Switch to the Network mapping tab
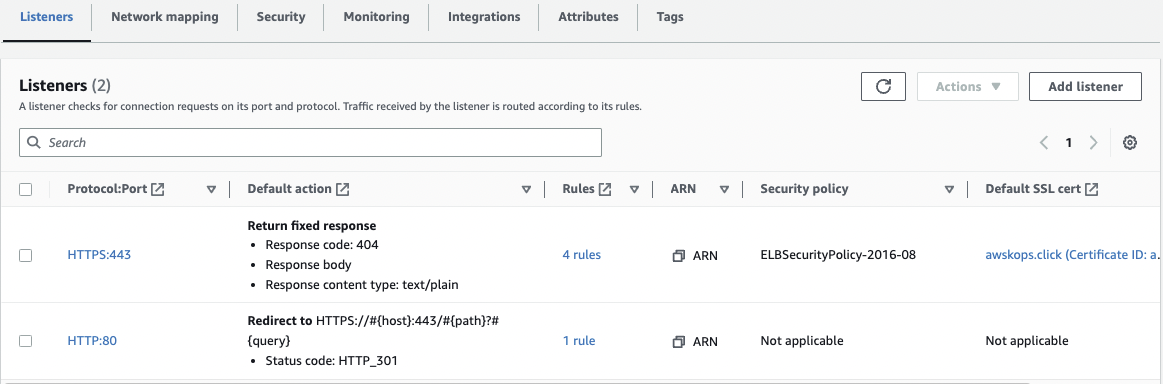This screenshot has width=1163, height=384. [165, 16]
